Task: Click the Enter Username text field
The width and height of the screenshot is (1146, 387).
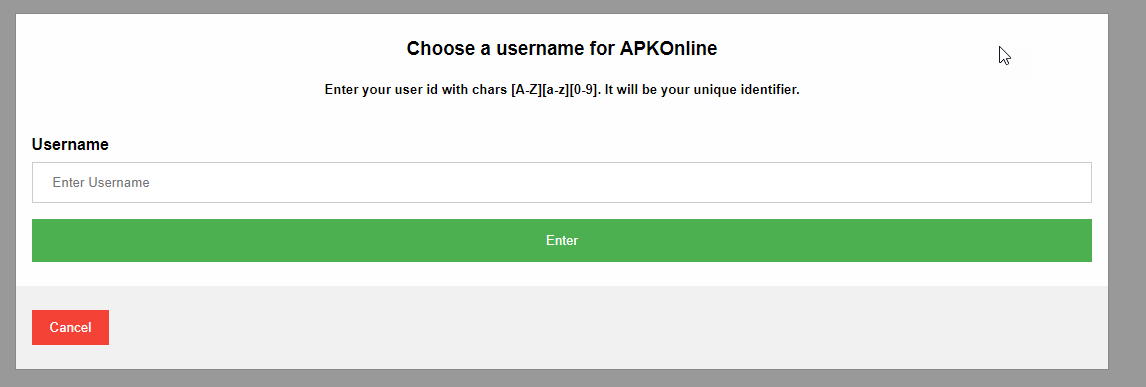Action: point(561,183)
